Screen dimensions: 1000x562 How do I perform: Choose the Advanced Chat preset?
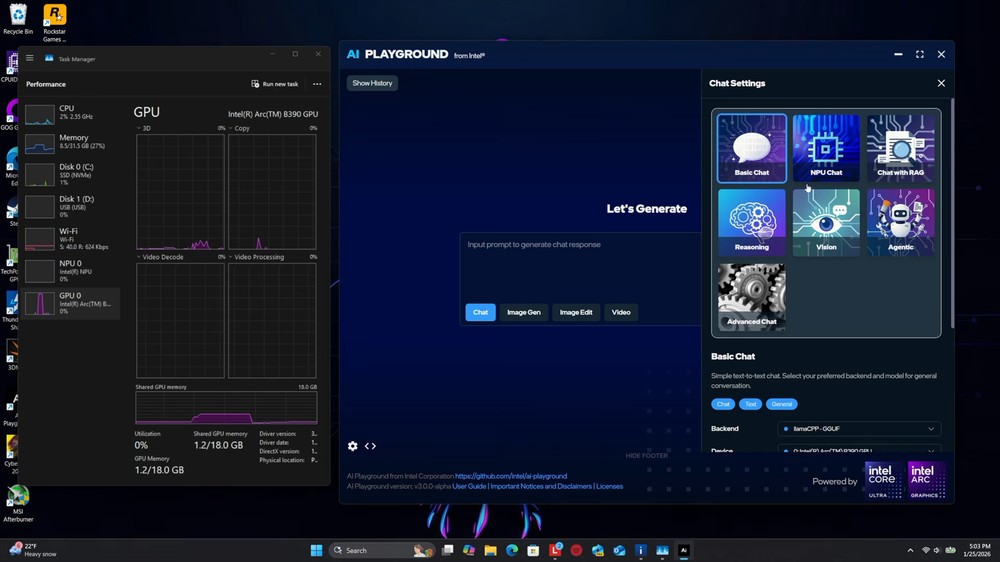(752, 297)
